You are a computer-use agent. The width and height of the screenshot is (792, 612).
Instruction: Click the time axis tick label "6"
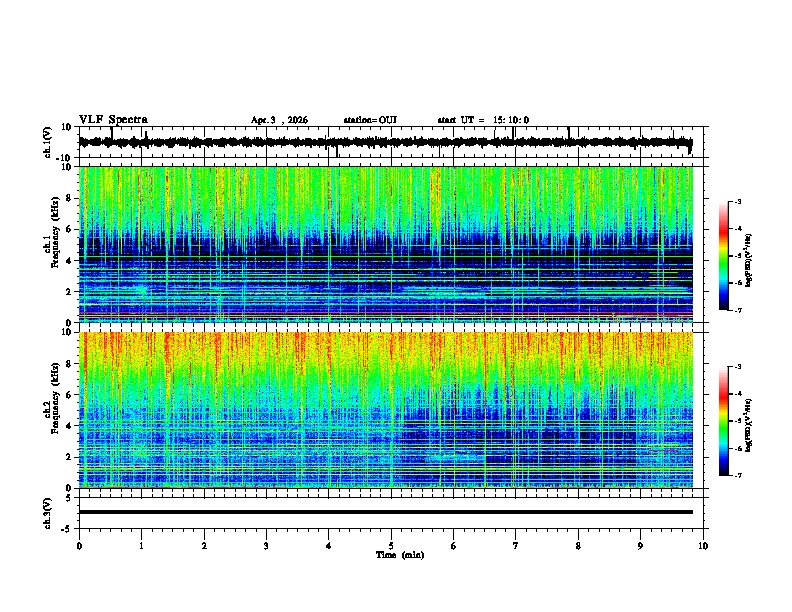(454, 546)
